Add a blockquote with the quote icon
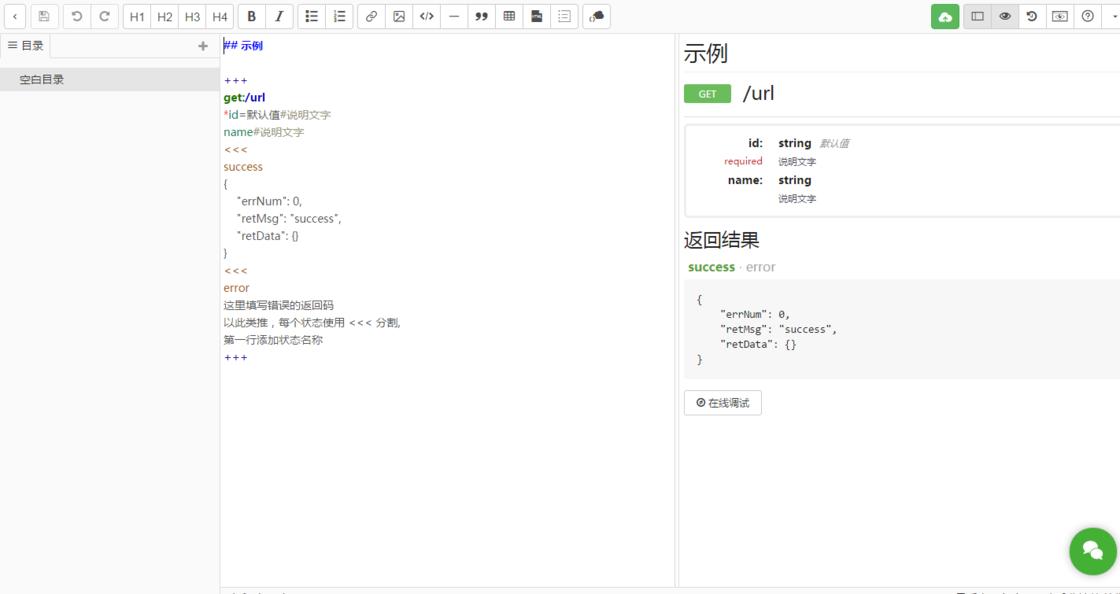This screenshot has height=594, width=1120. (481, 16)
